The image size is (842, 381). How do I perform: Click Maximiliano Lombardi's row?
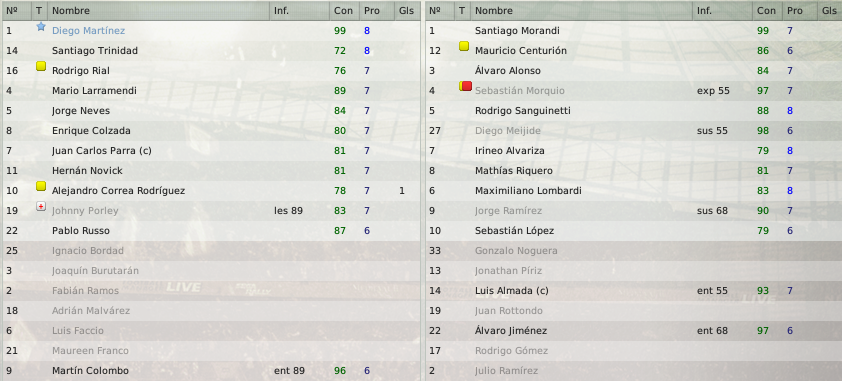[x=634, y=190]
